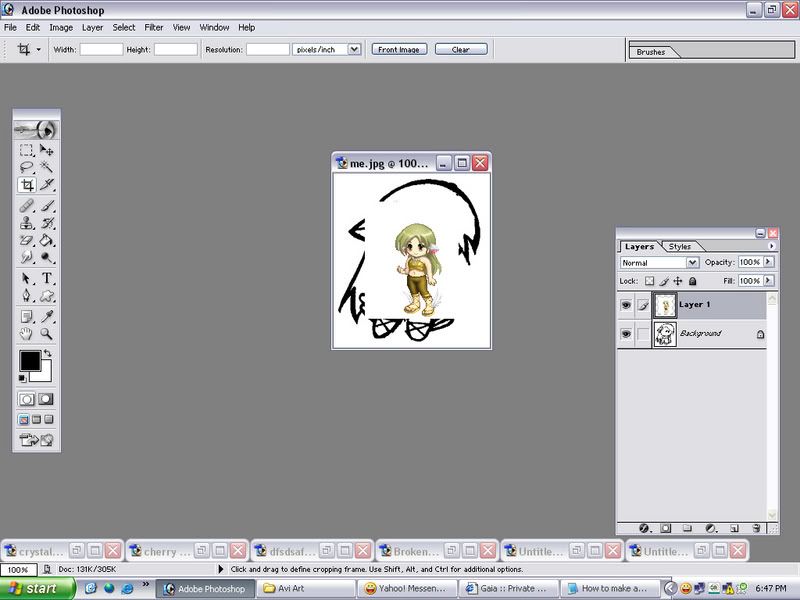Open the Image menu

pos(61,28)
